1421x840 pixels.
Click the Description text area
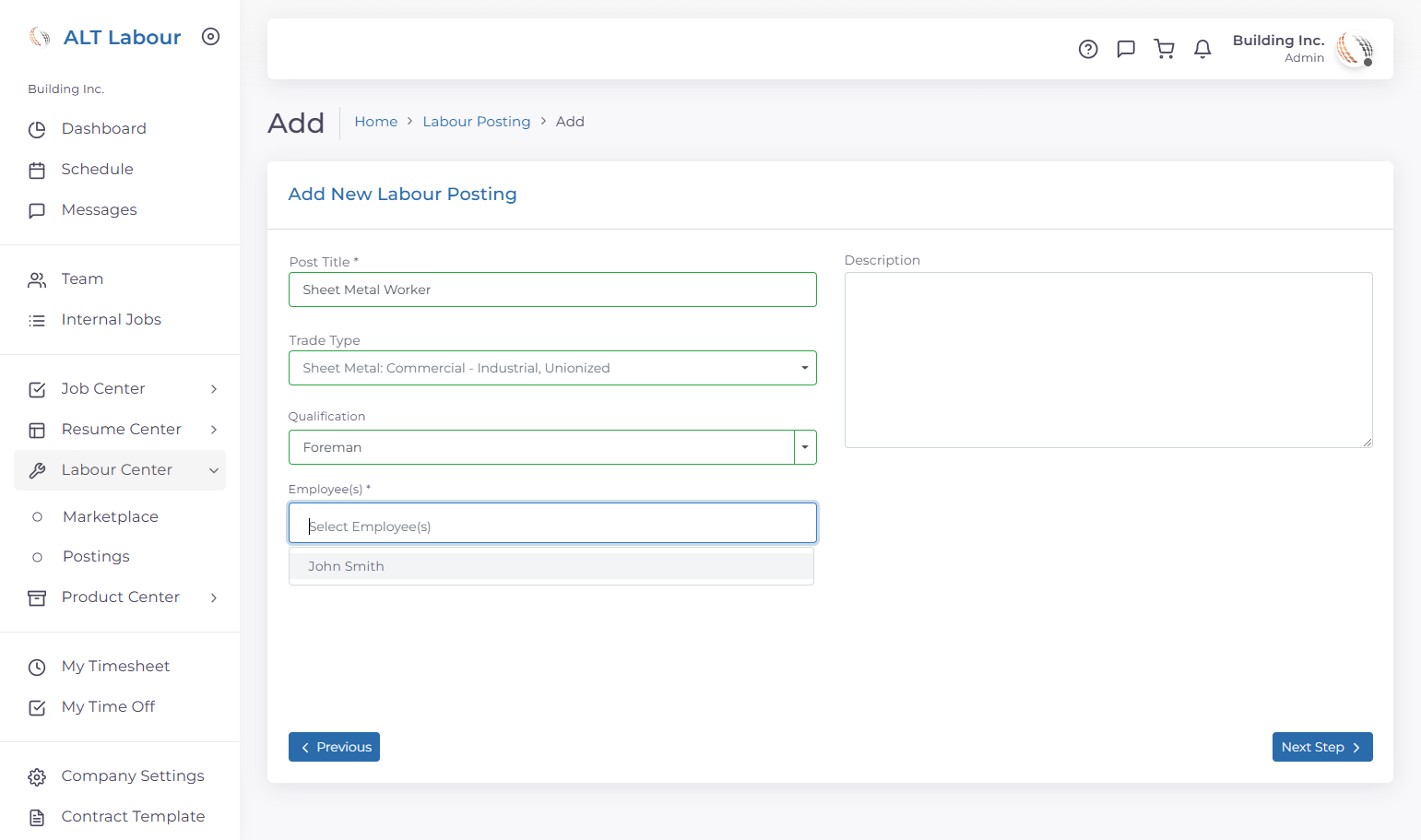[1108, 360]
